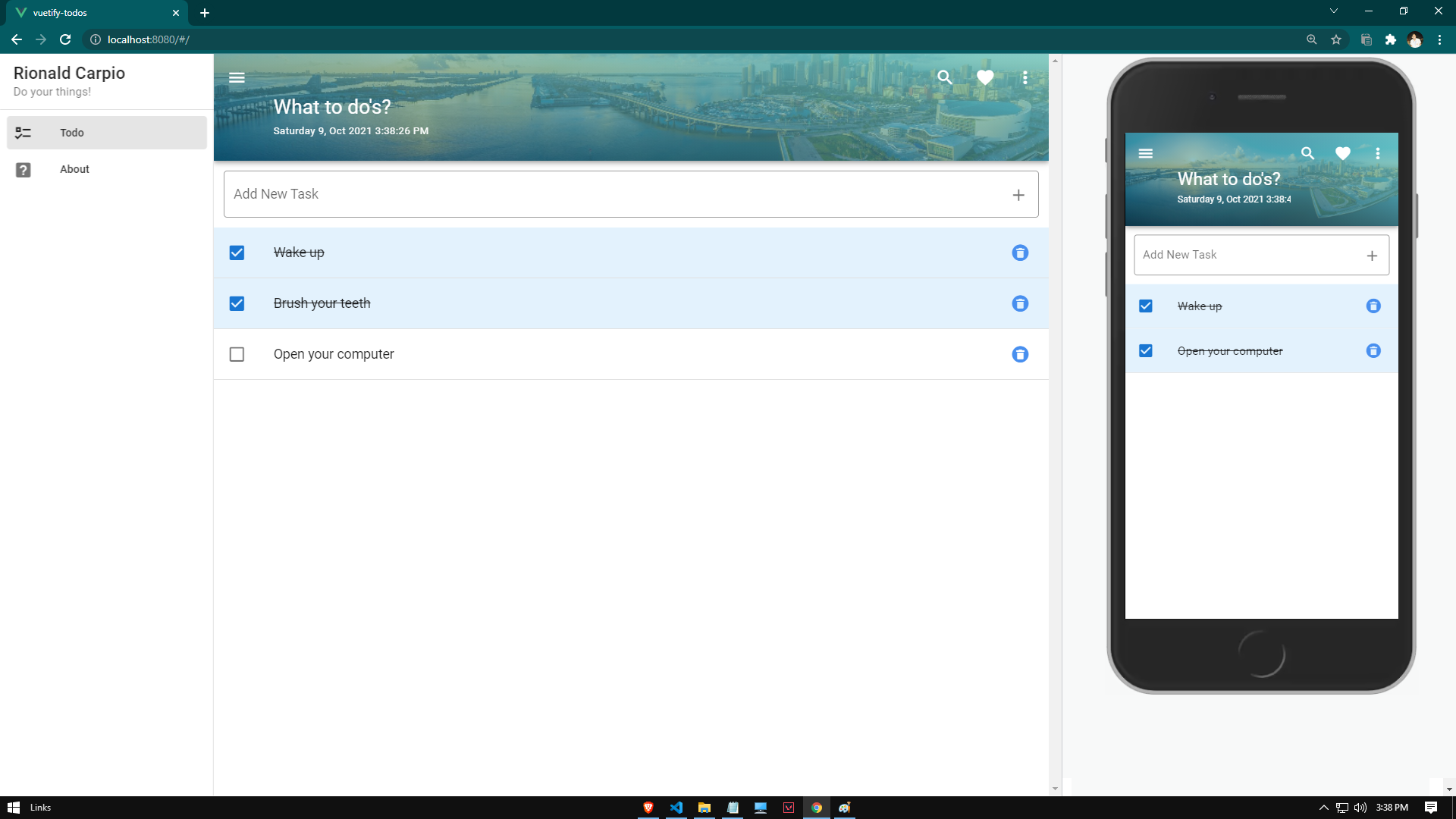
Task: Click the plus icon to add new task
Action: [x=1018, y=195]
